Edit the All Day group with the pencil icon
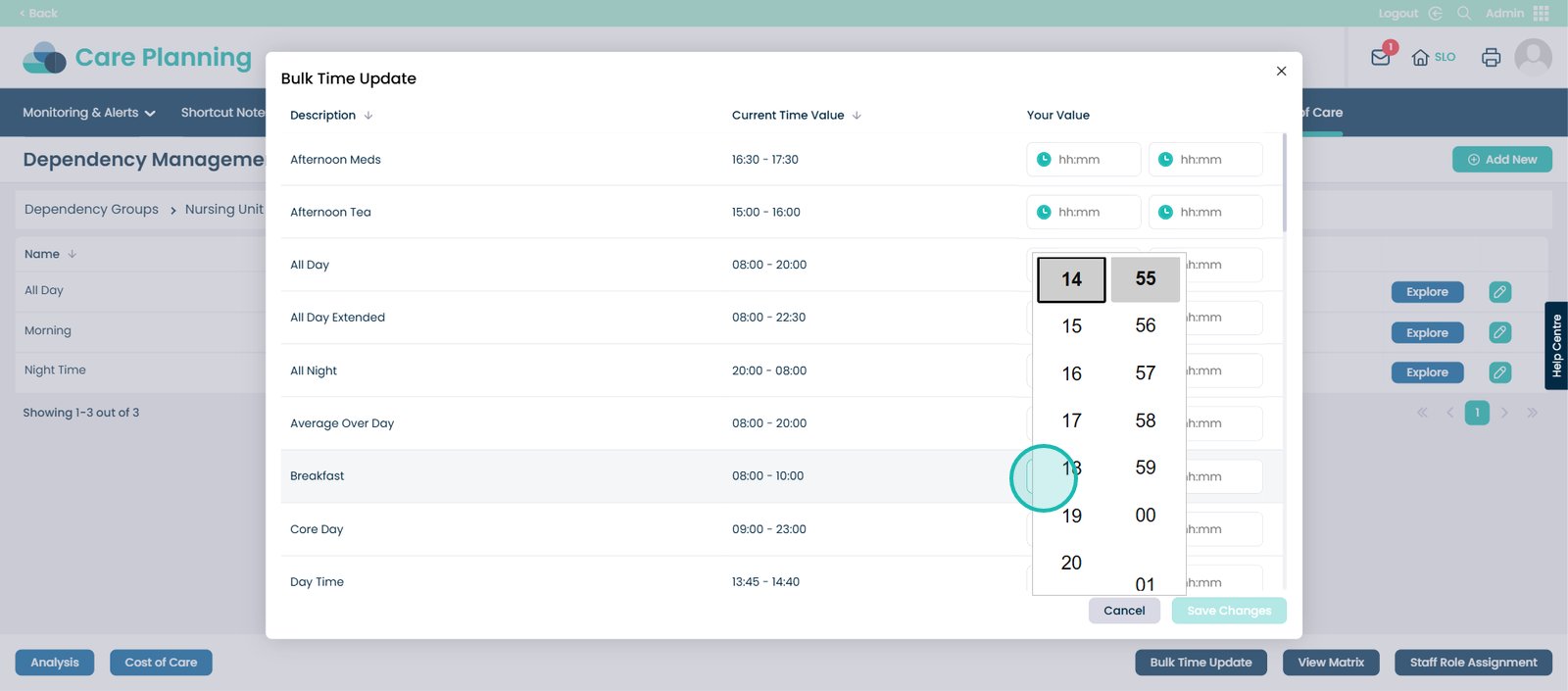 [x=1499, y=292]
